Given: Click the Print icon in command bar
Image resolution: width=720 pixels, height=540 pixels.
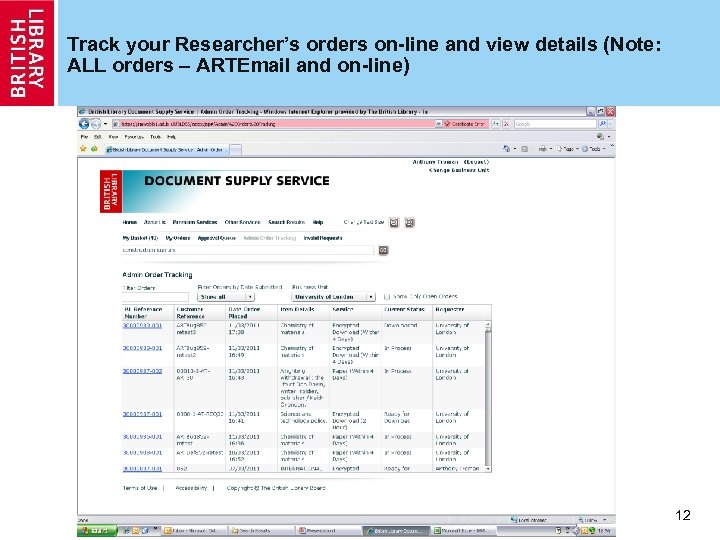Looking at the screenshot, I should [543, 149].
